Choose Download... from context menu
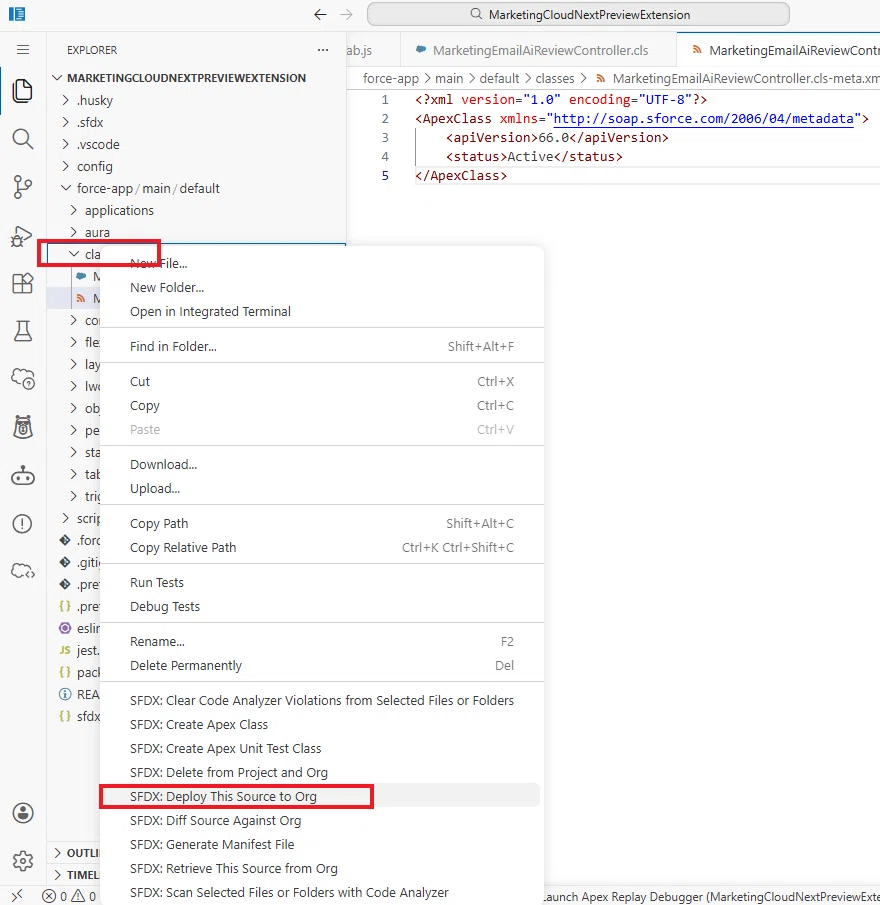 tap(322, 465)
